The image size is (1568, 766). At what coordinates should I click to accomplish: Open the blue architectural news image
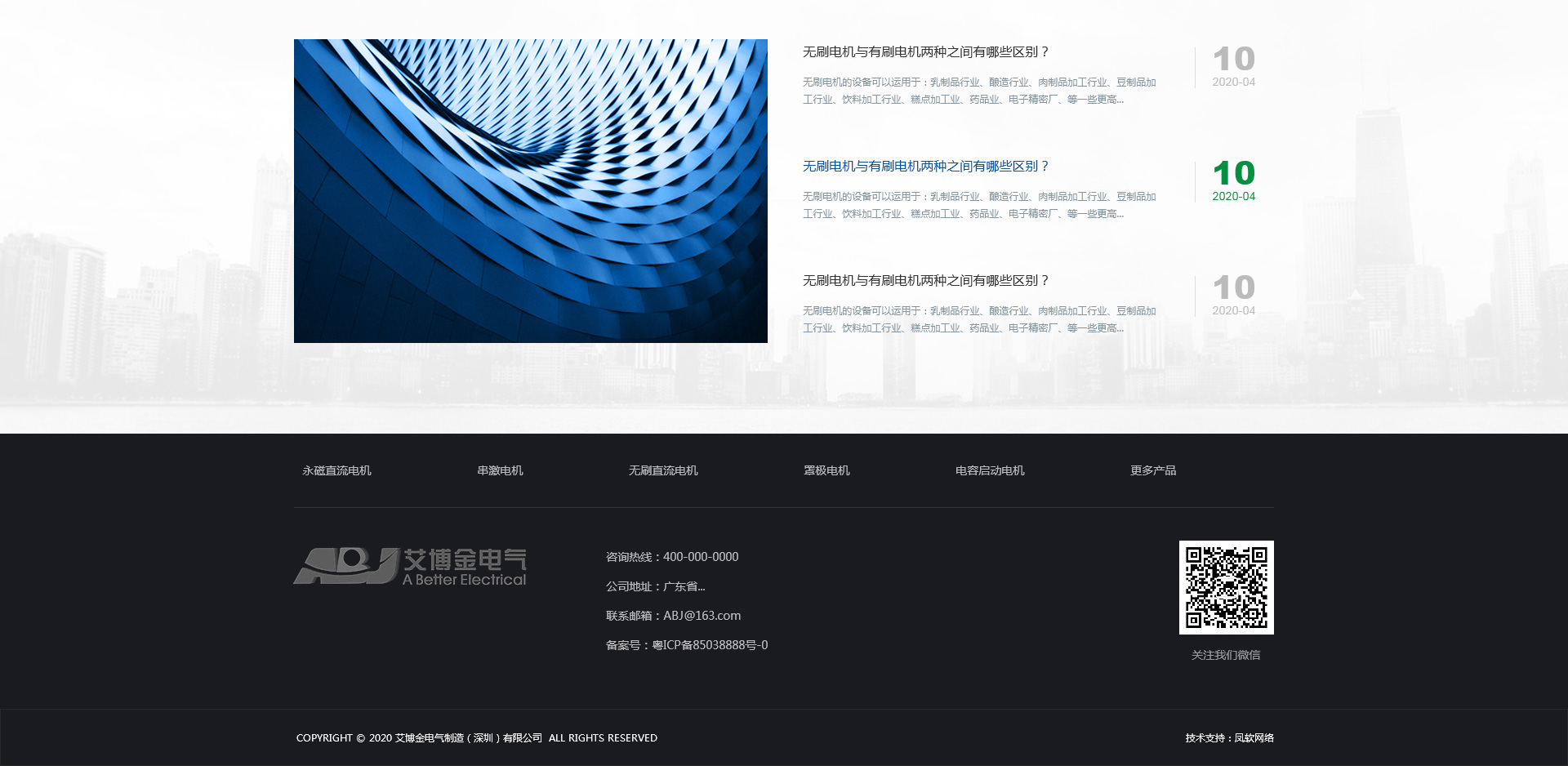531,191
